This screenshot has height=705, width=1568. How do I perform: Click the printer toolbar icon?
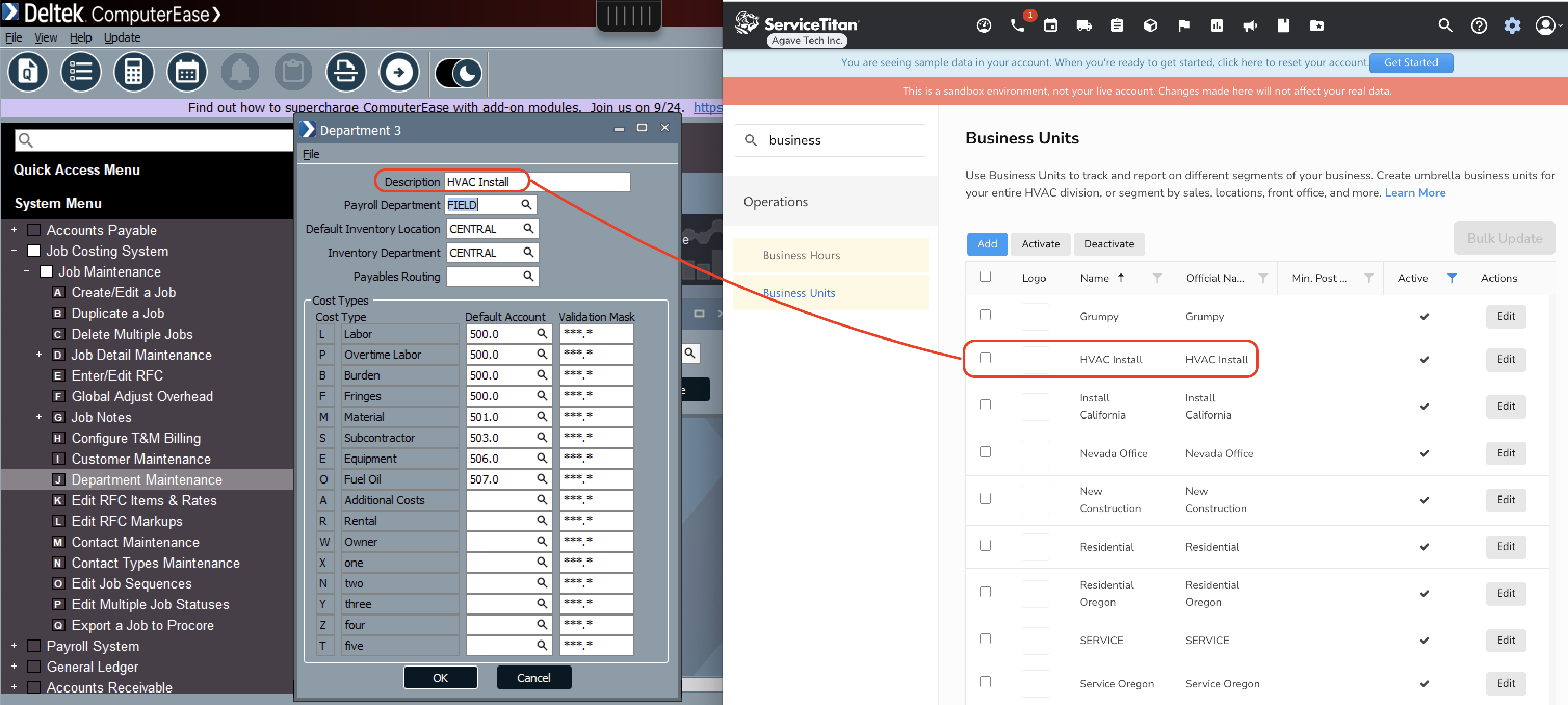[x=346, y=72]
